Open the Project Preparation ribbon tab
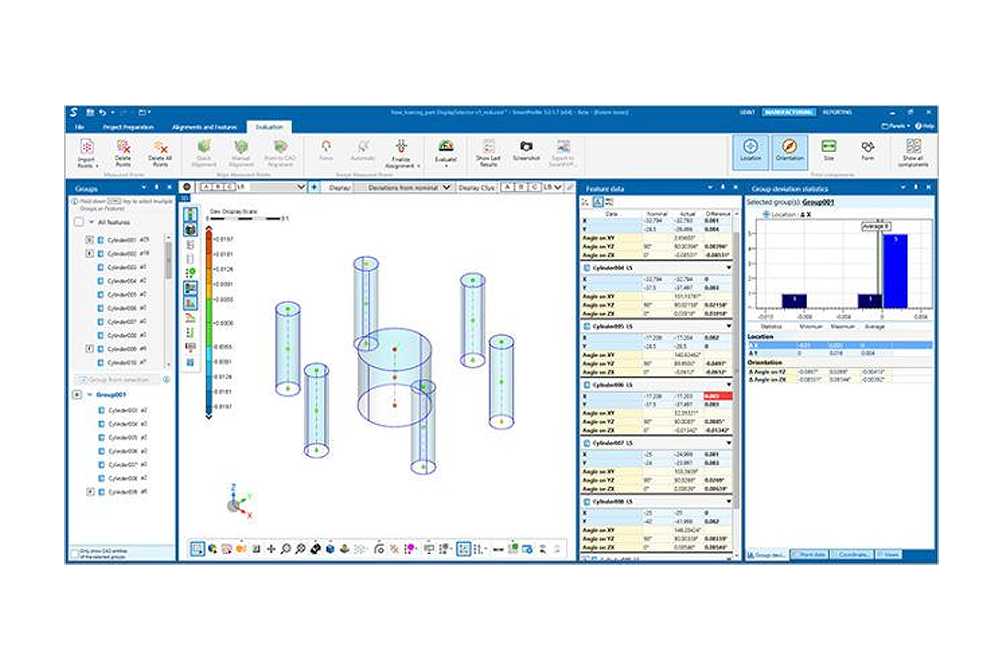Image resolution: width=1000 pixels, height=667 pixels. pyautogui.click(x=124, y=127)
